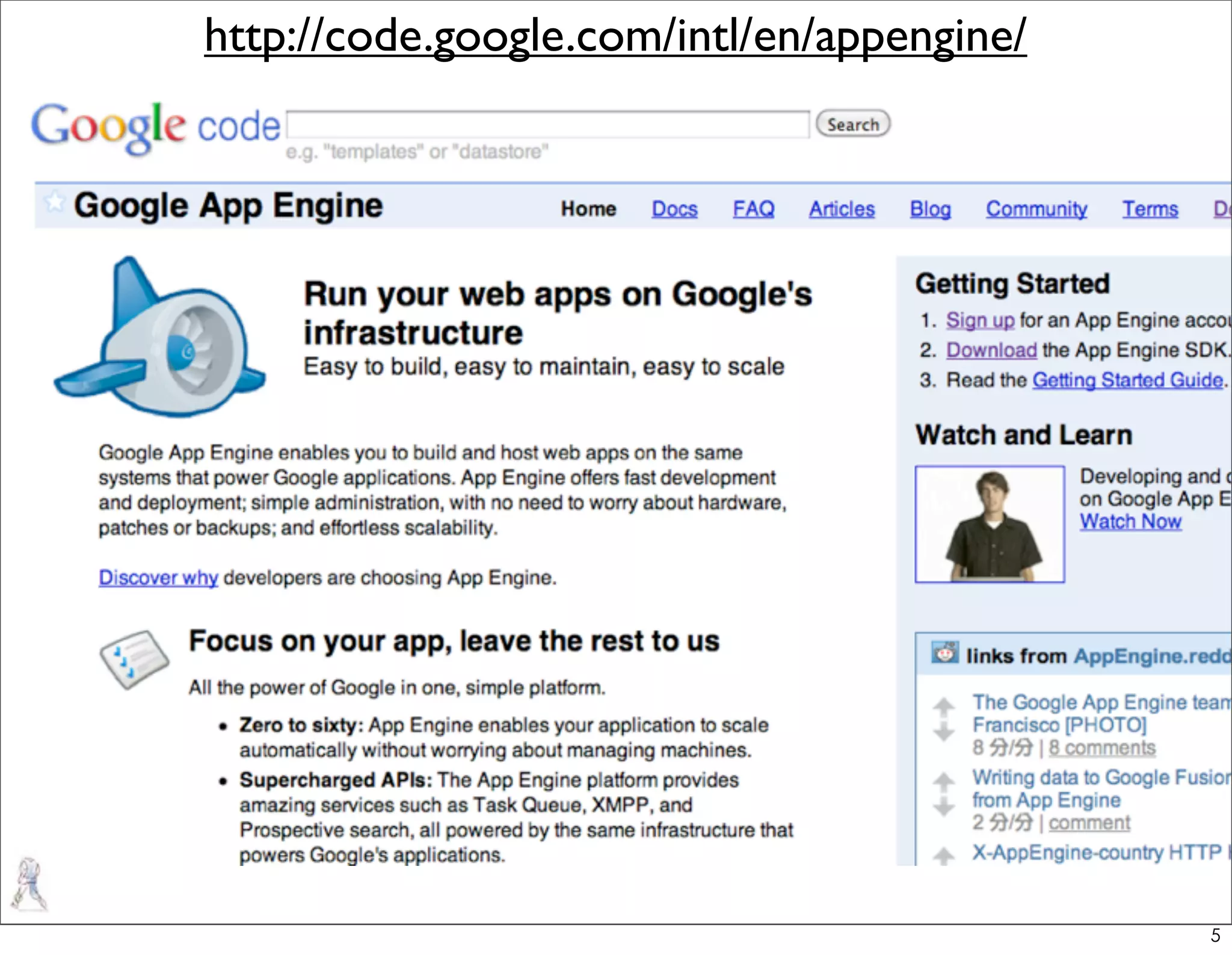Click the search hint text e.g. "templates"
Screen dimensions: 1232x955
pyautogui.click(x=417, y=152)
